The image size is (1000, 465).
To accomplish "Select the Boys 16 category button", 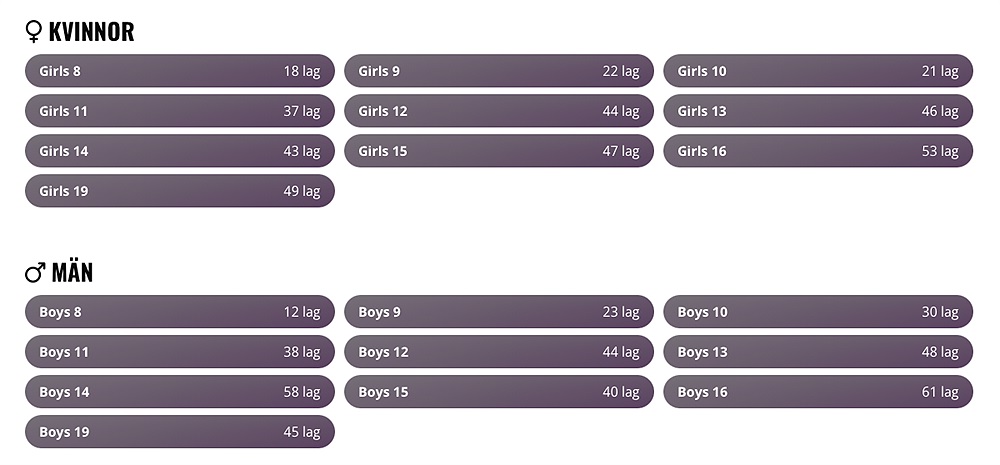I will tap(817, 392).
